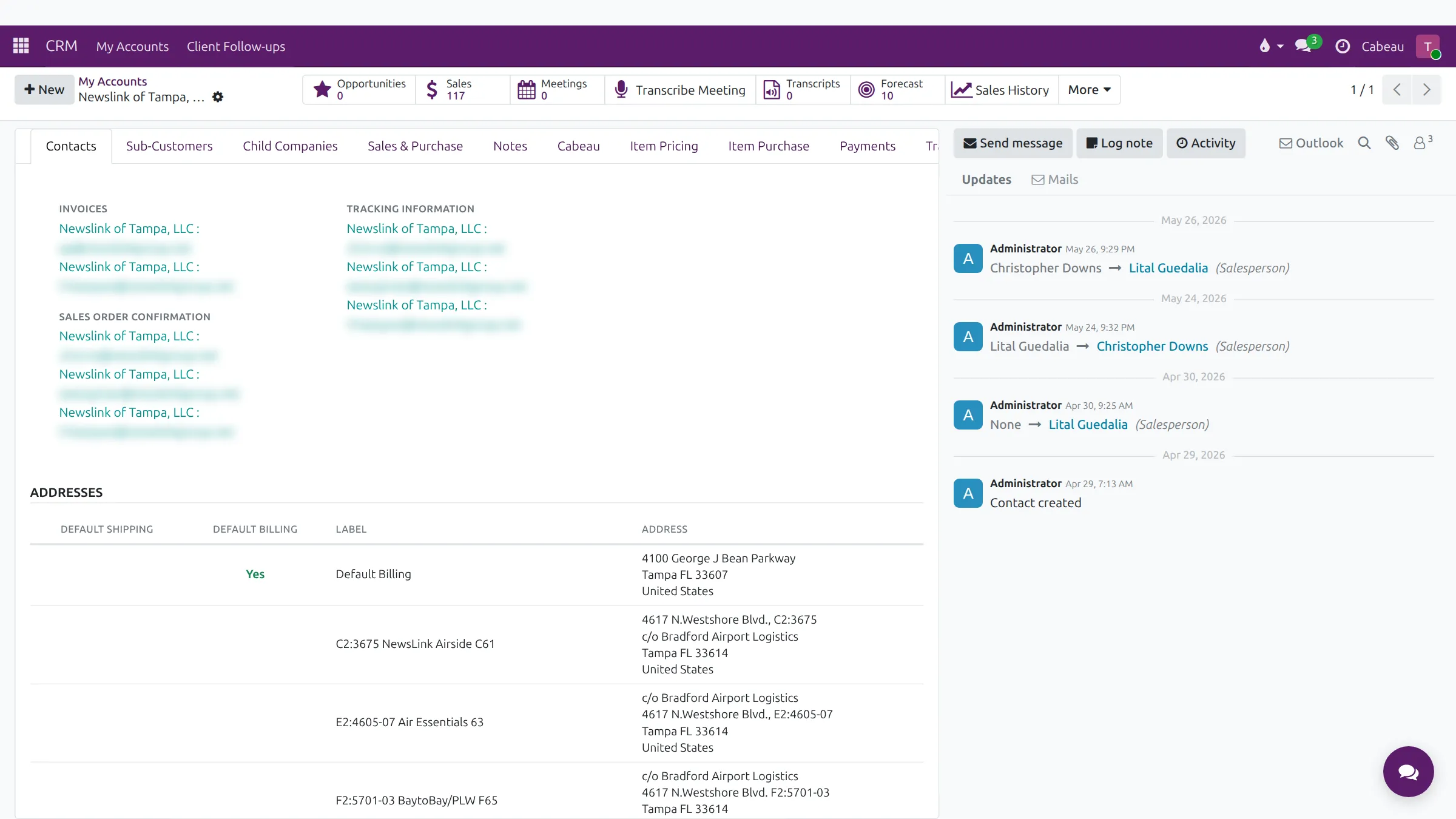This screenshot has height=819, width=1456.
Task: Open the Sales & Purchase tab
Action: coord(415,146)
